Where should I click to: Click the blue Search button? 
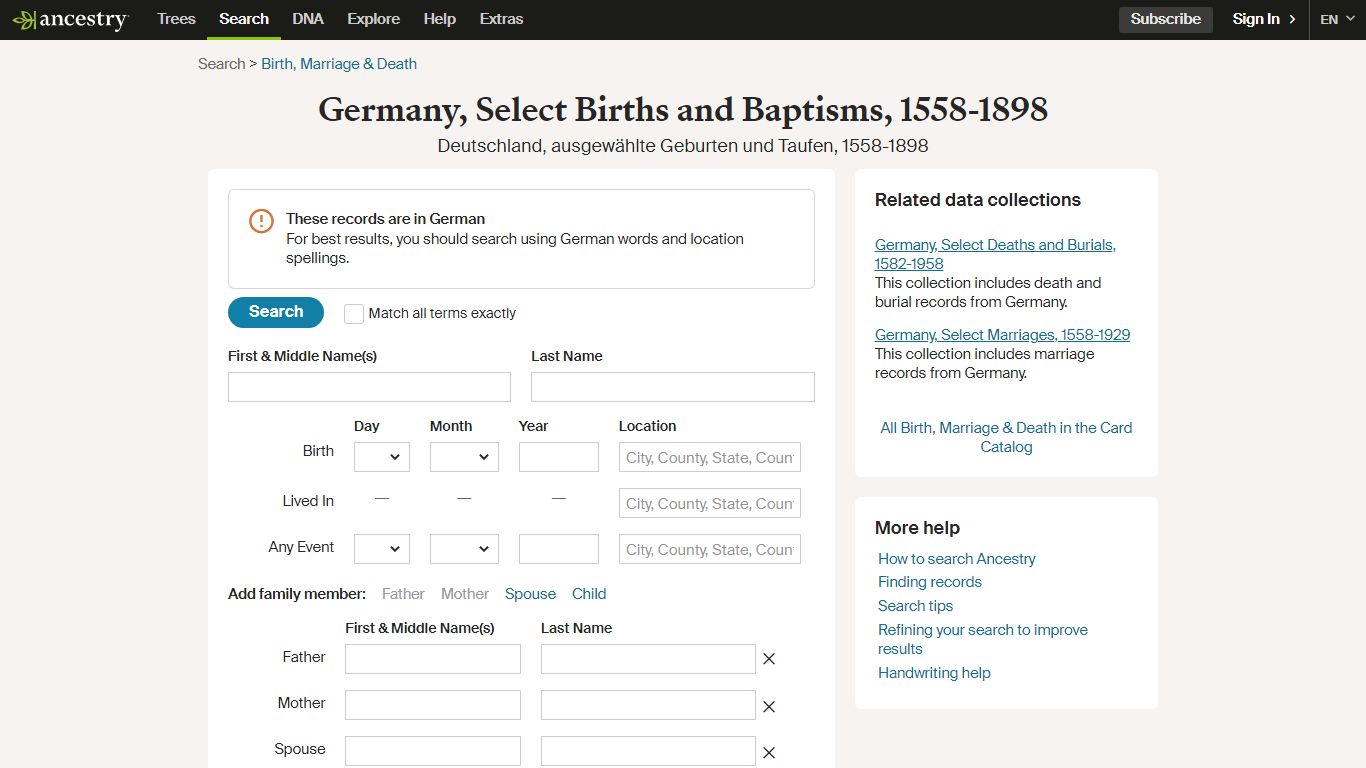[x=276, y=312]
